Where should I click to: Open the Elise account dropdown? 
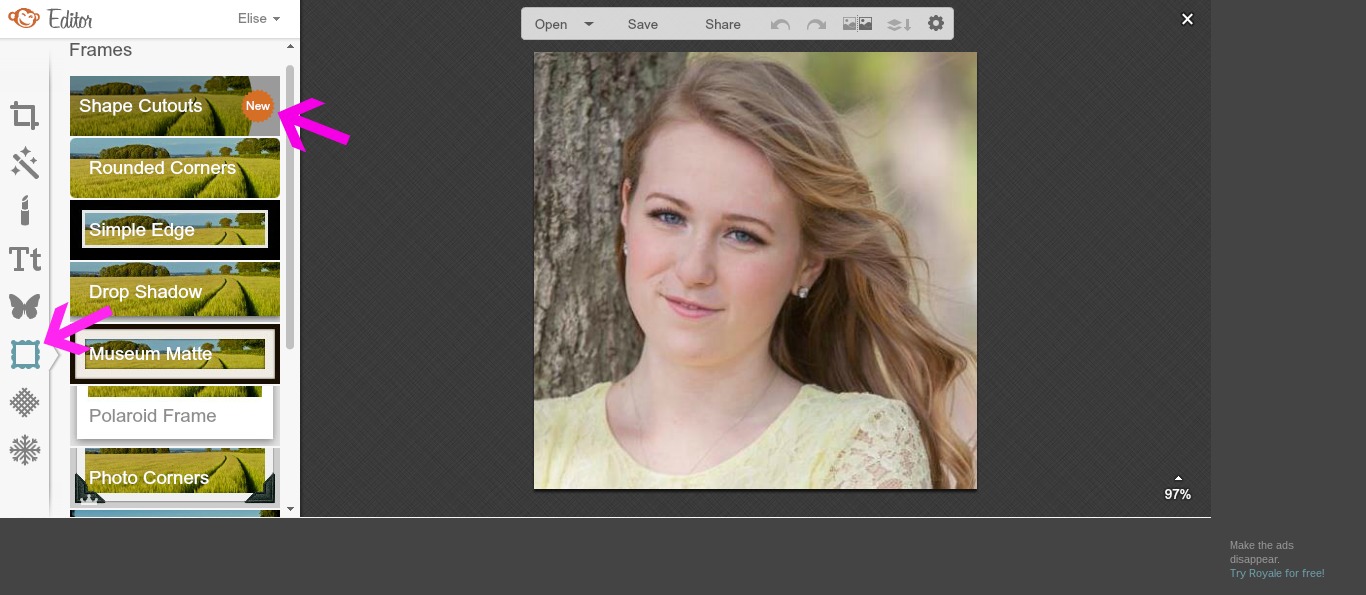(x=257, y=18)
